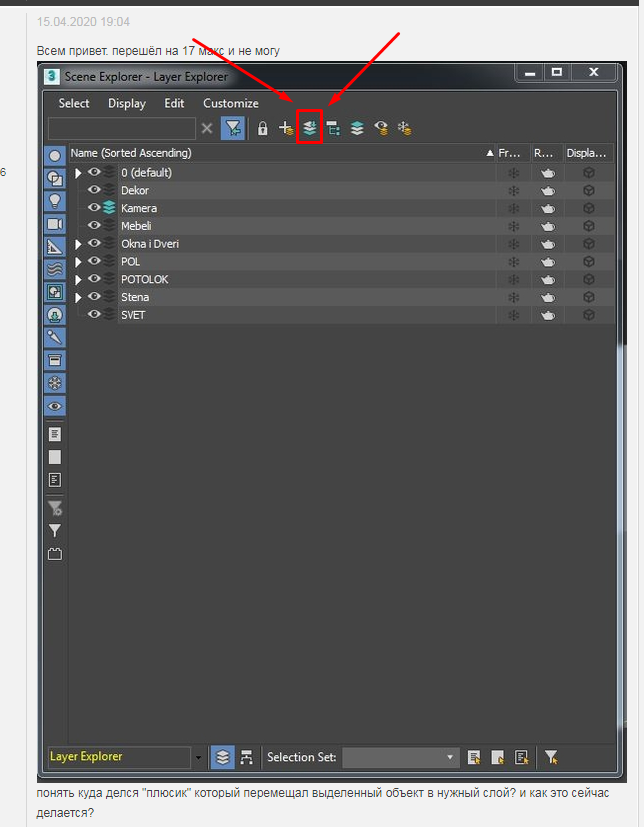
Task: Expand the Okna i Dveri layer
Action: coord(78,244)
